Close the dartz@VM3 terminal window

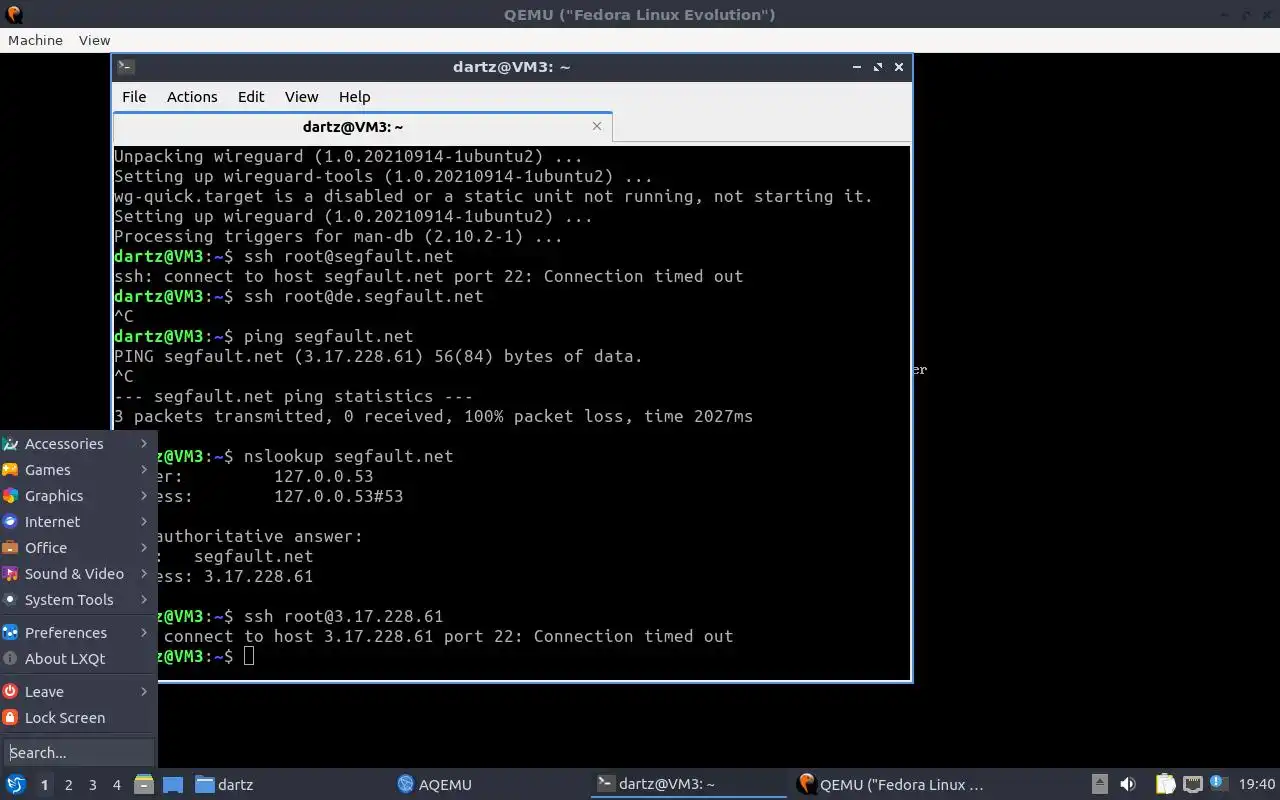click(899, 67)
